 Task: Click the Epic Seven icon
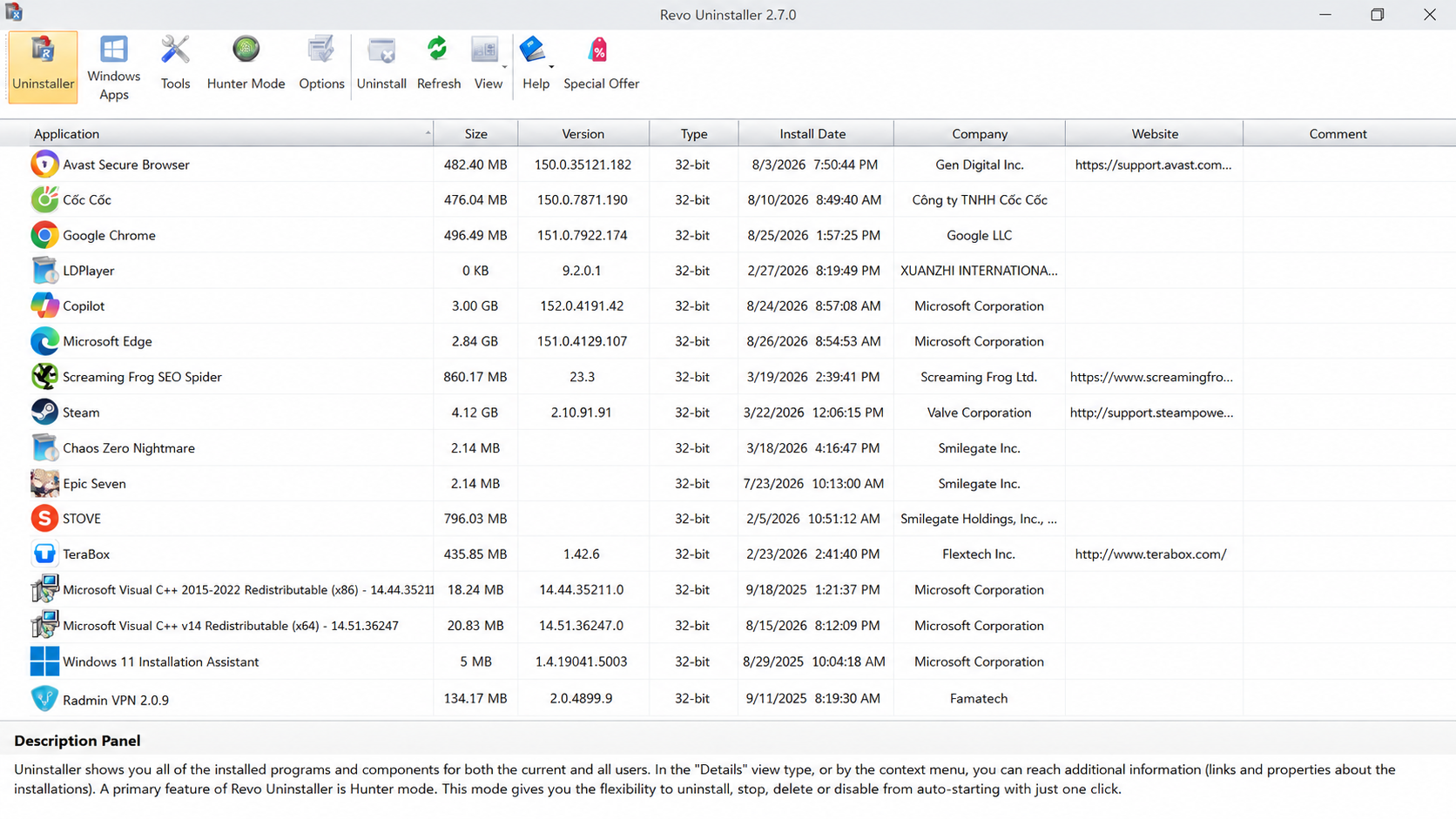click(44, 483)
